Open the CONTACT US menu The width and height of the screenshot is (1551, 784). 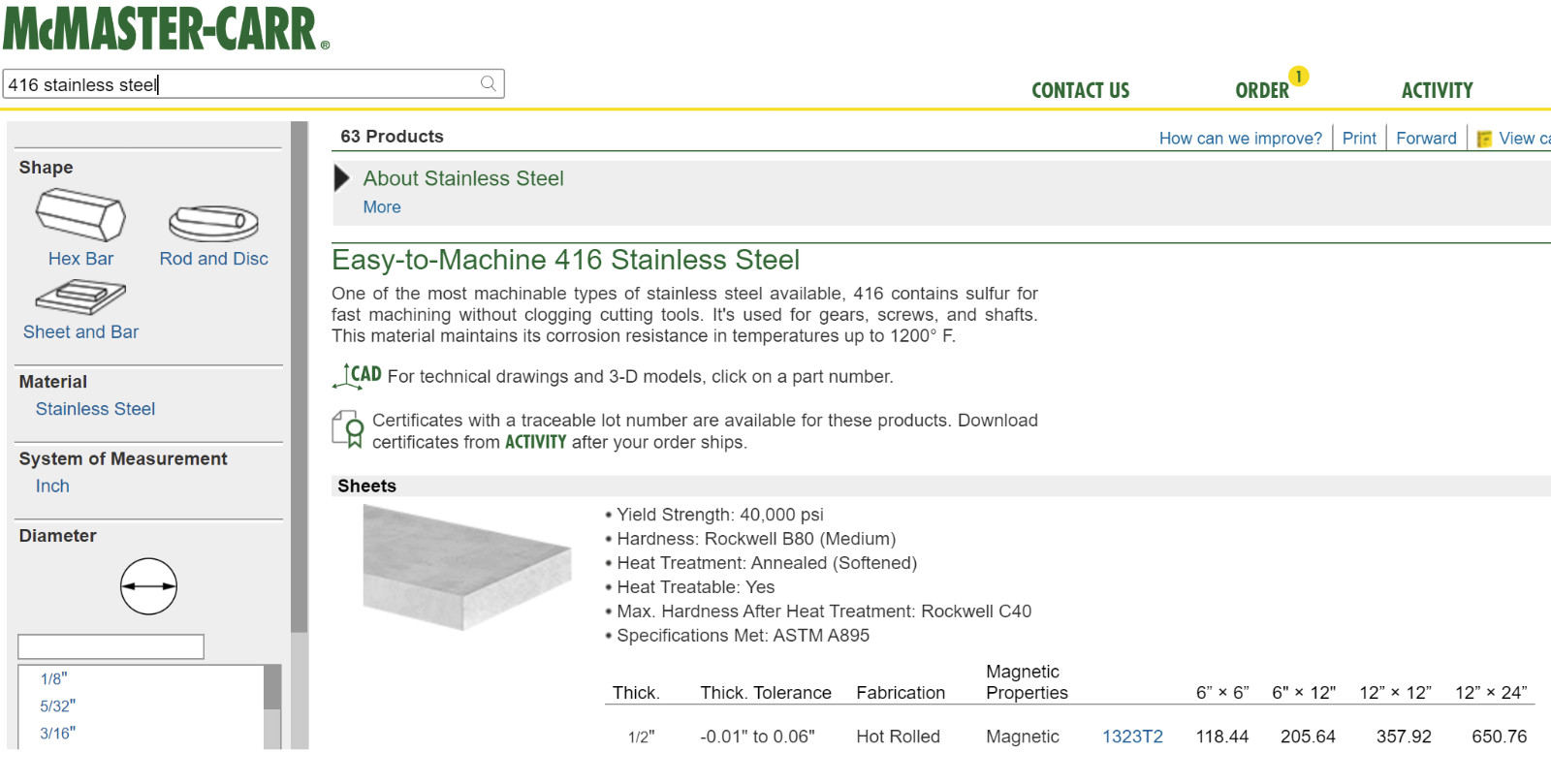1081,90
